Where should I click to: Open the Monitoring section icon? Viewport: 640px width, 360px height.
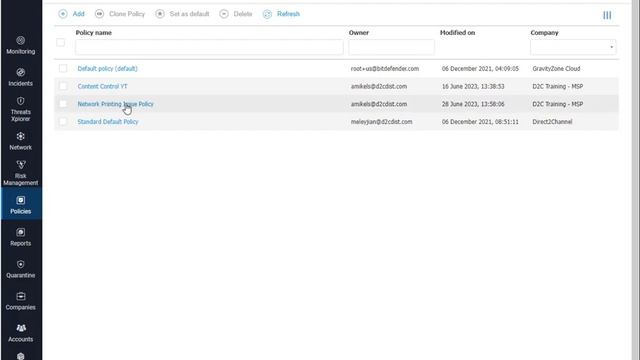click(x=20, y=40)
